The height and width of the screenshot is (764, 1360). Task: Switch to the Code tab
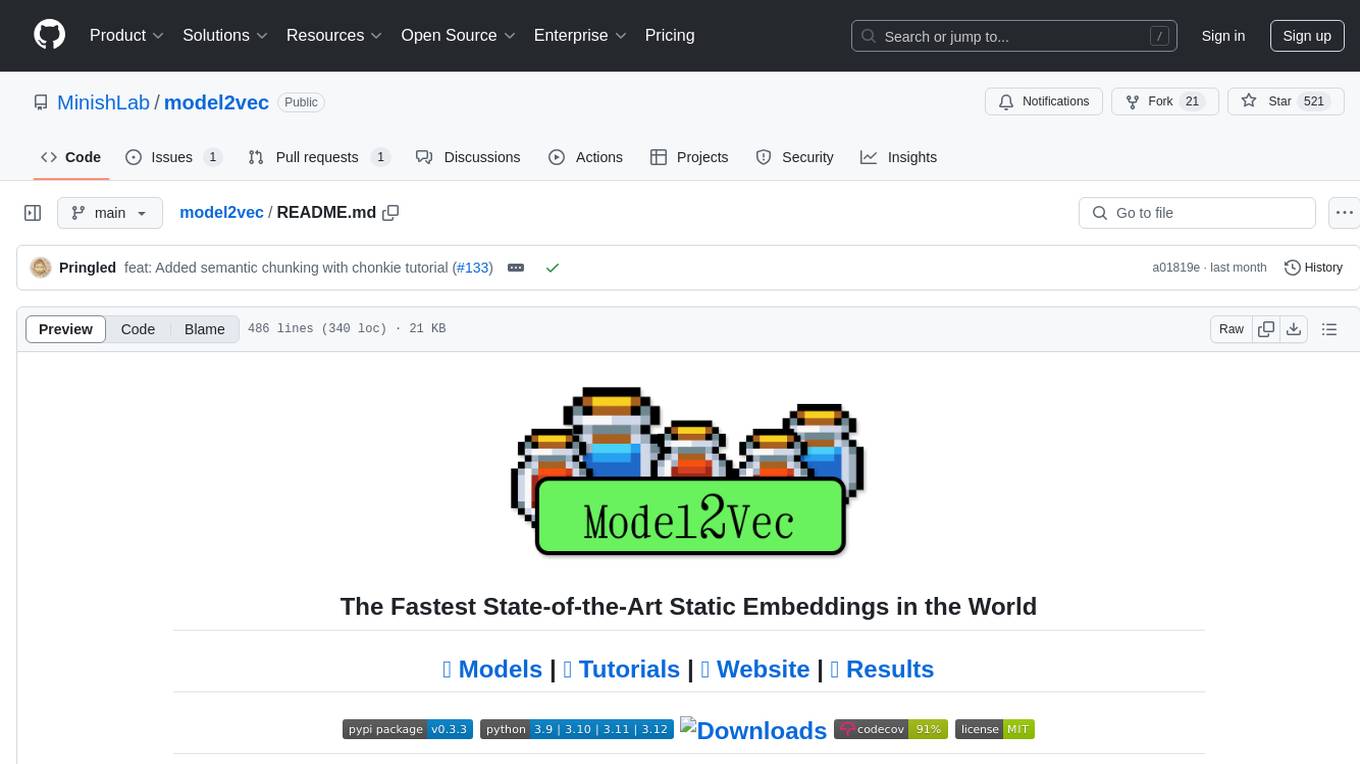(x=71, y=157)
